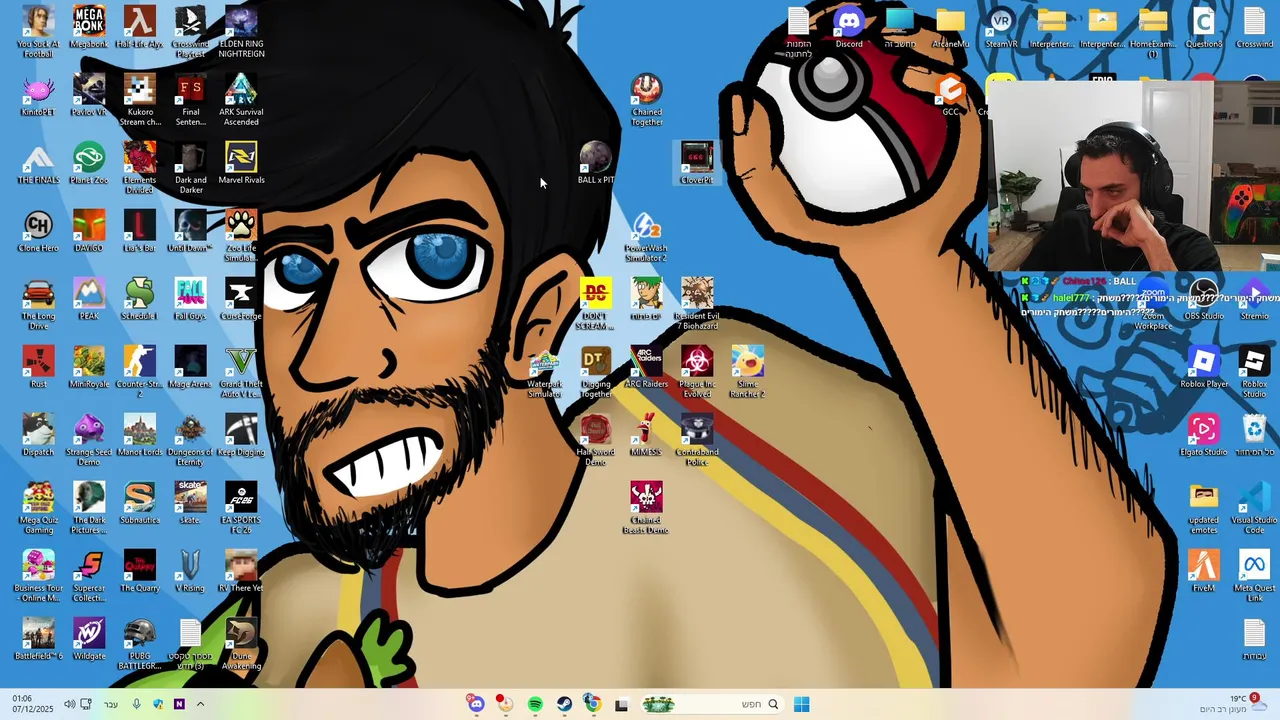
Task: Select the Rust desktop icon
Action: (x=38, y=367)
